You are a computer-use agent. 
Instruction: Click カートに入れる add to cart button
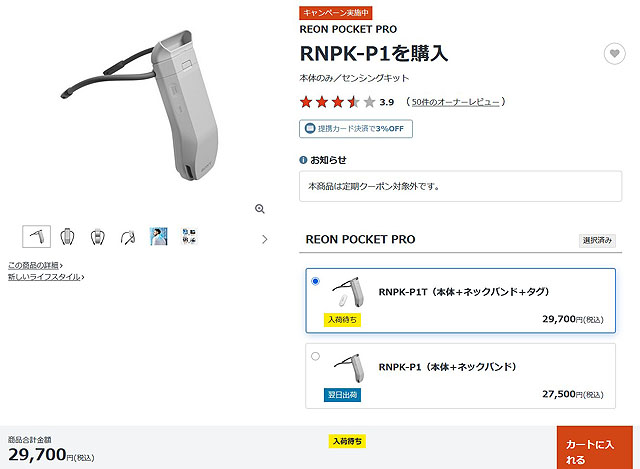[595, 448]
